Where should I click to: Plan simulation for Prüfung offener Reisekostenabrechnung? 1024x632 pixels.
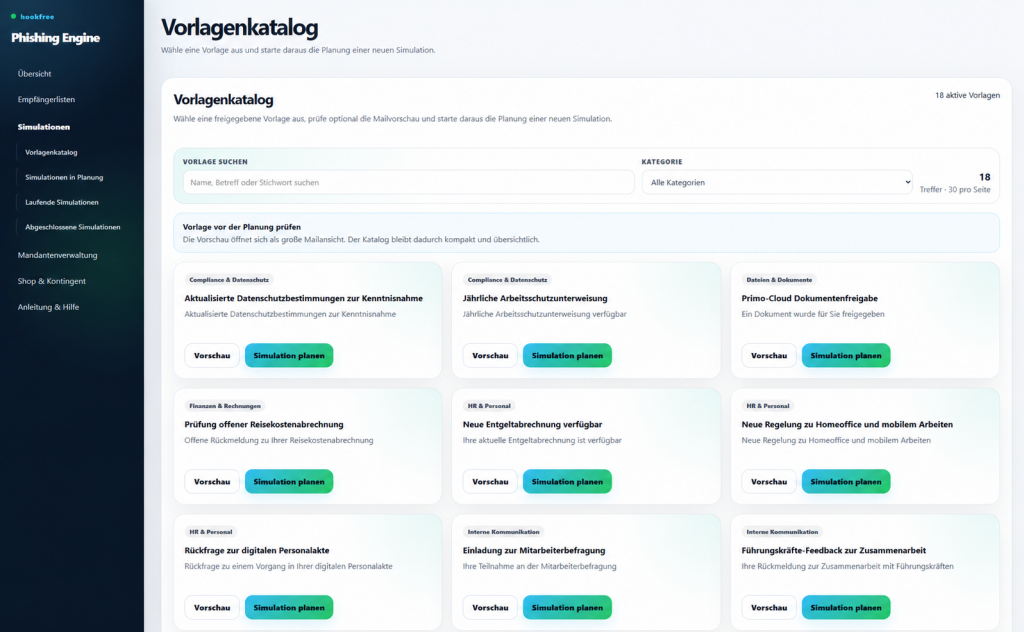289,481
